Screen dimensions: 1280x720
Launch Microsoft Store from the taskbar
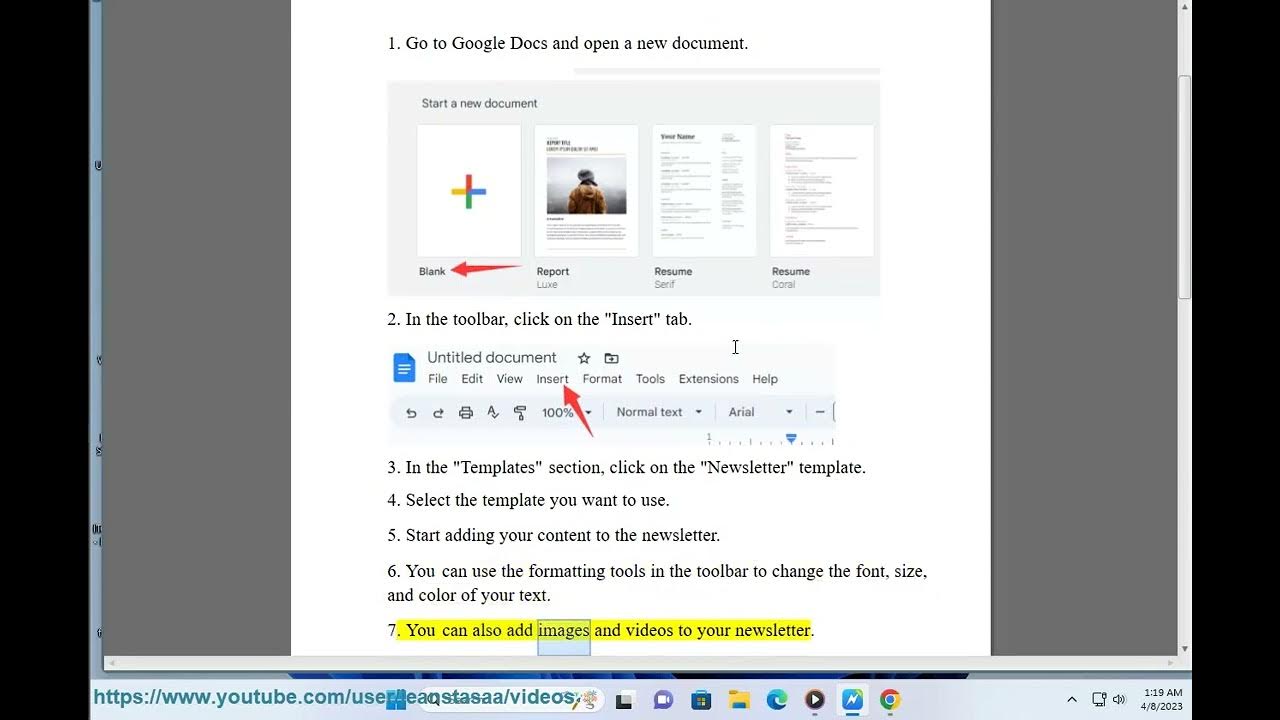click(x=701, y=700)
